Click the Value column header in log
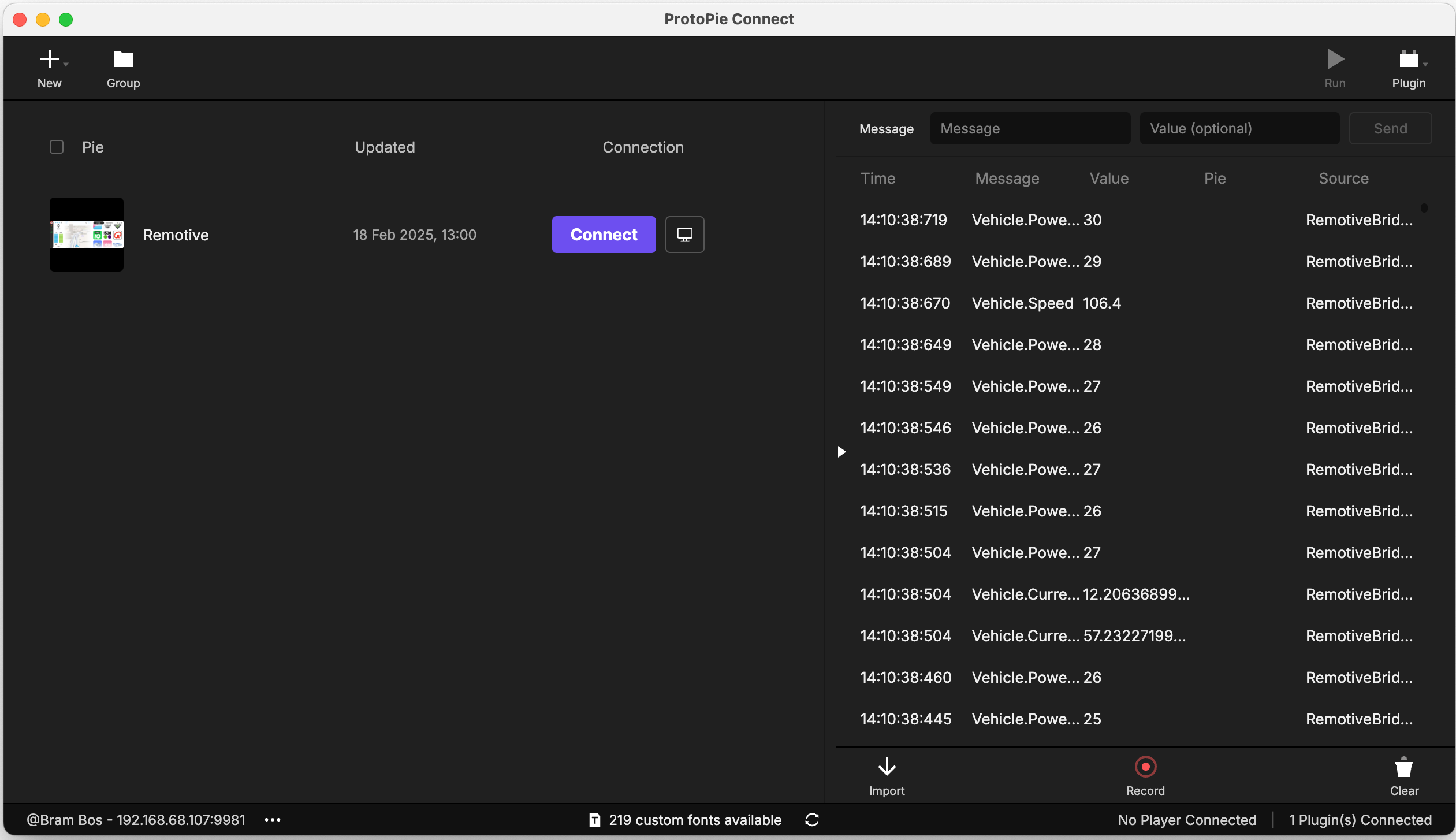This screenshot has height=840, width=1456. [1109, 179]
